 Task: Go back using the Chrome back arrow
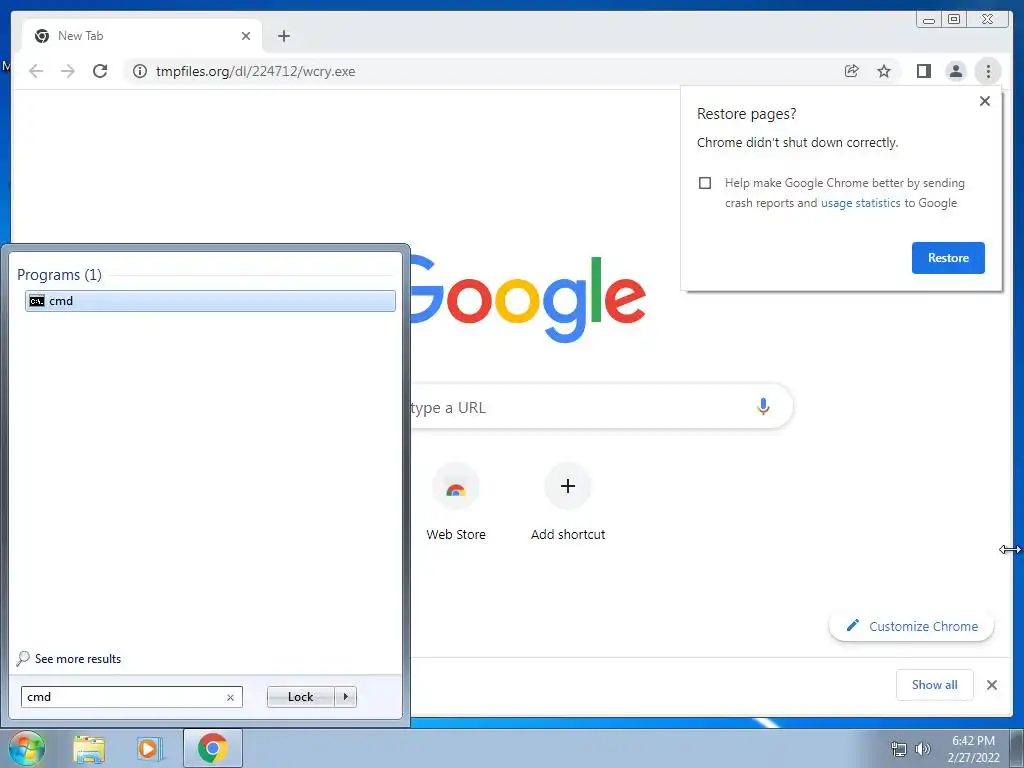pyautogui.click(x=36, y=71)
